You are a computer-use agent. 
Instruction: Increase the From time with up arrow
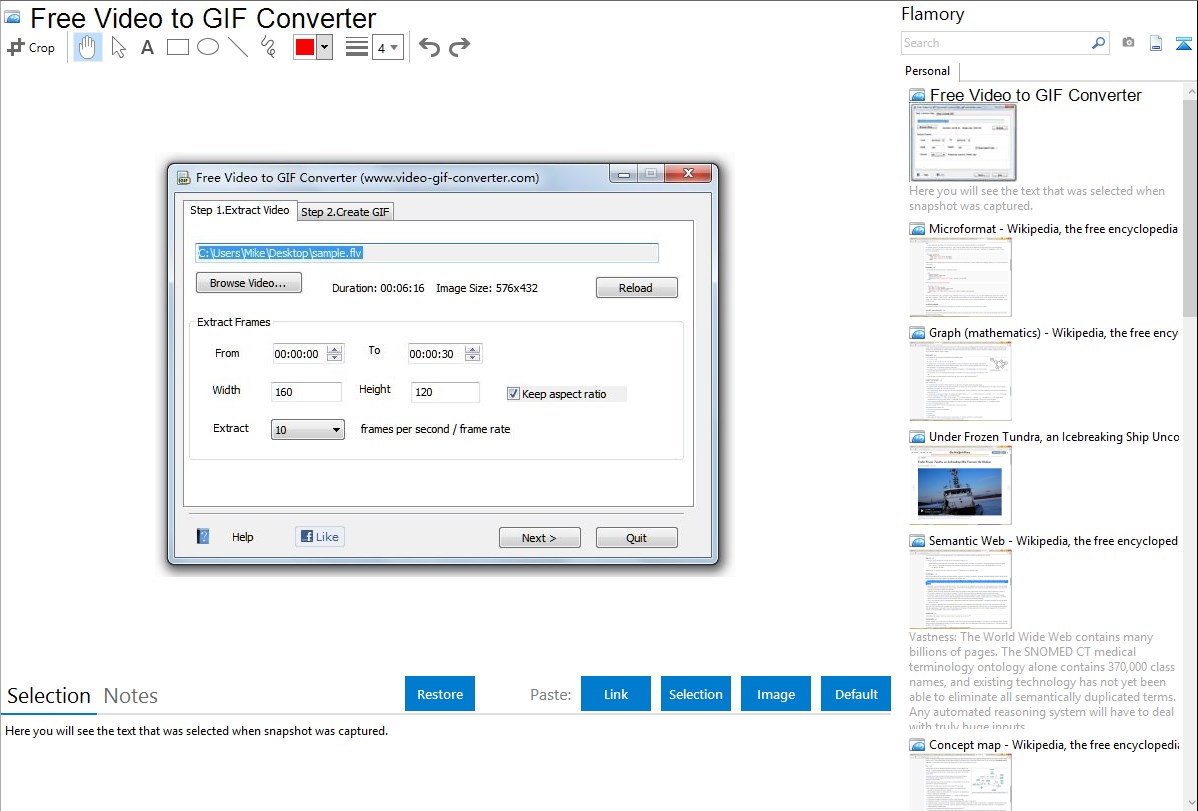[335, 349]
